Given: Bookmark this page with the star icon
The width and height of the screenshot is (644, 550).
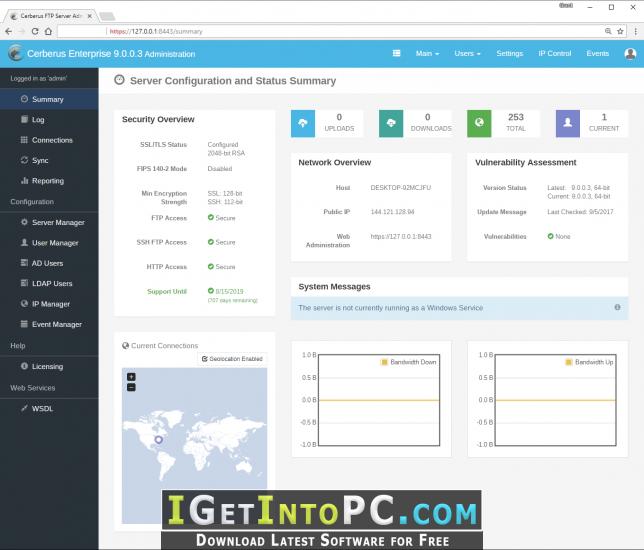Looking at the screenshot, I should click(620, 31).
